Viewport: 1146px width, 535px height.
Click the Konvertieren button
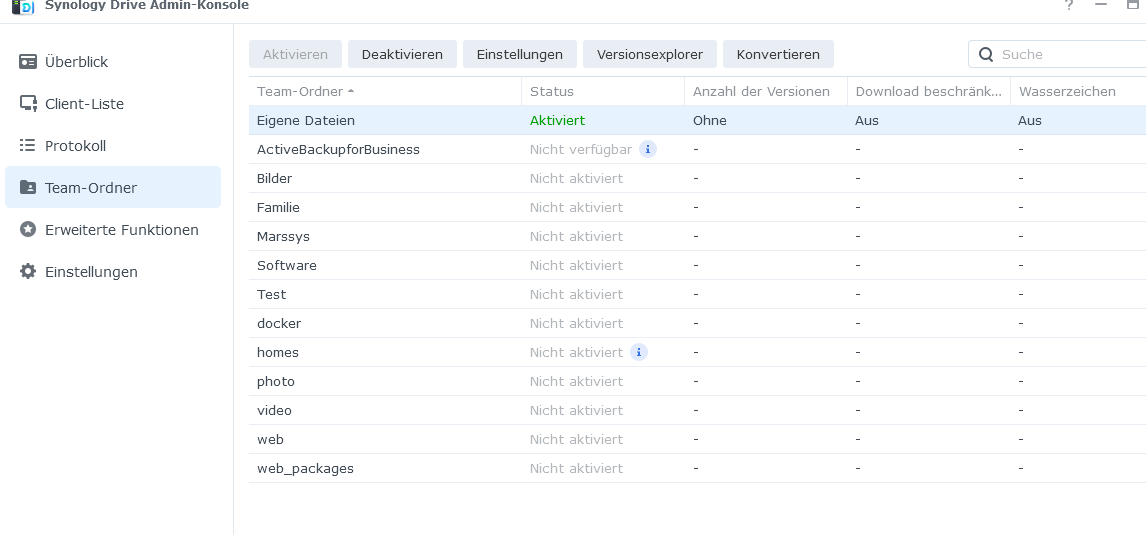tap(778, 54)
